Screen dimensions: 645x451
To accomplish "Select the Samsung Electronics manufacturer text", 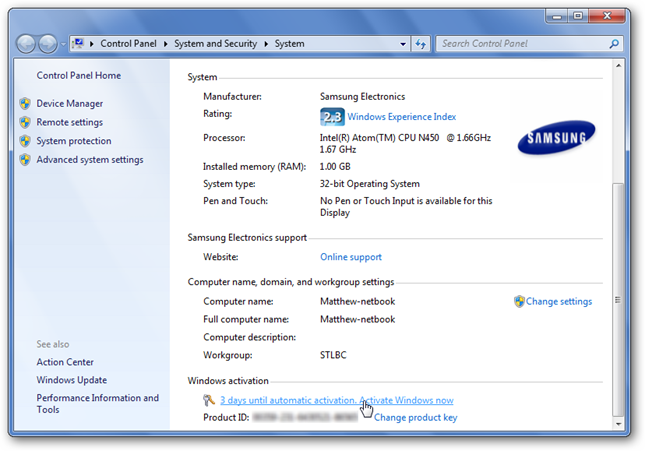I will (362, 97).
